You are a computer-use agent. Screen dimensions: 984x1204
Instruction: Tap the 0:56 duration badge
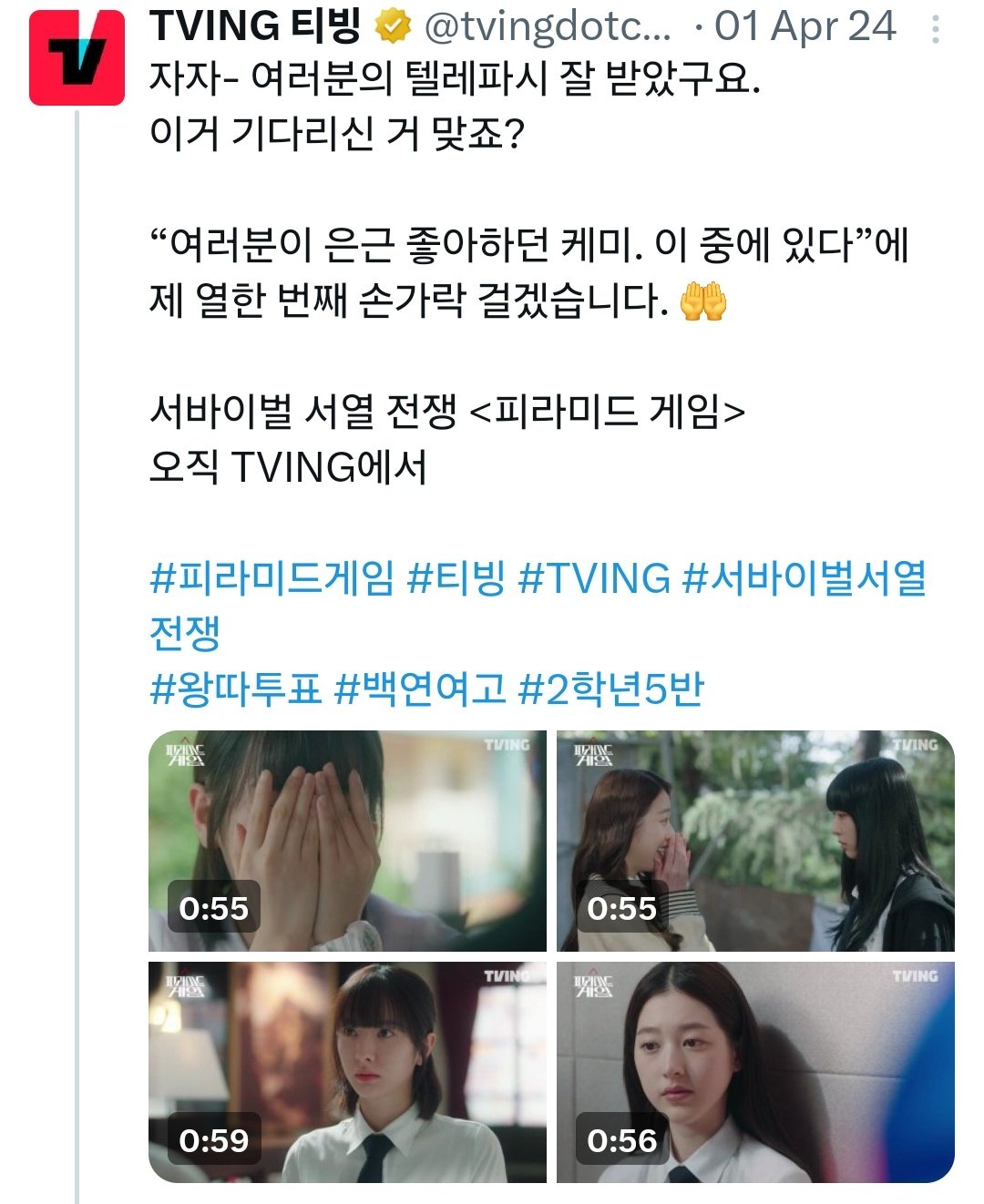click(x=622, y=1138)
